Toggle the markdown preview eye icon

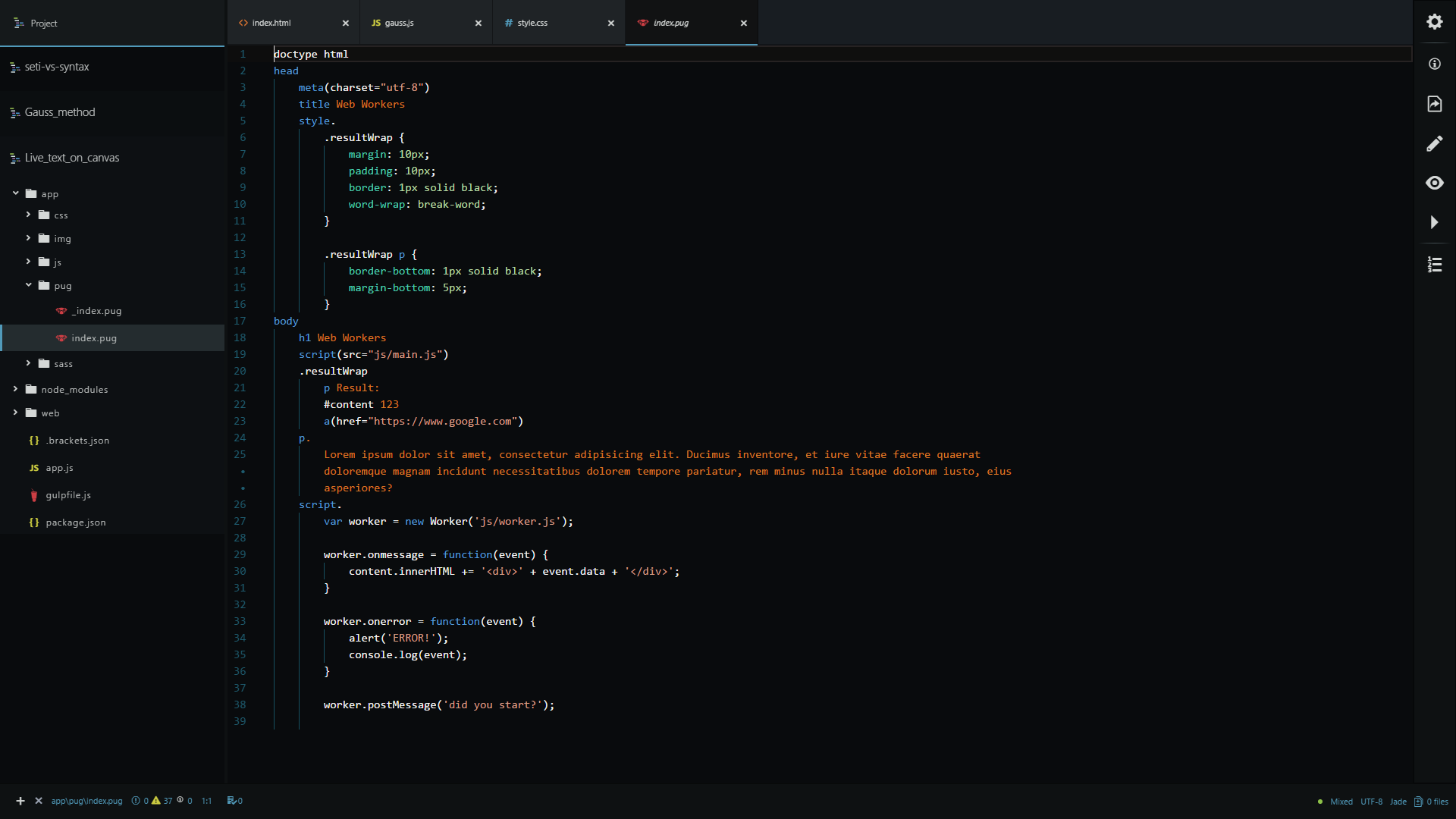click(1434, 183)
